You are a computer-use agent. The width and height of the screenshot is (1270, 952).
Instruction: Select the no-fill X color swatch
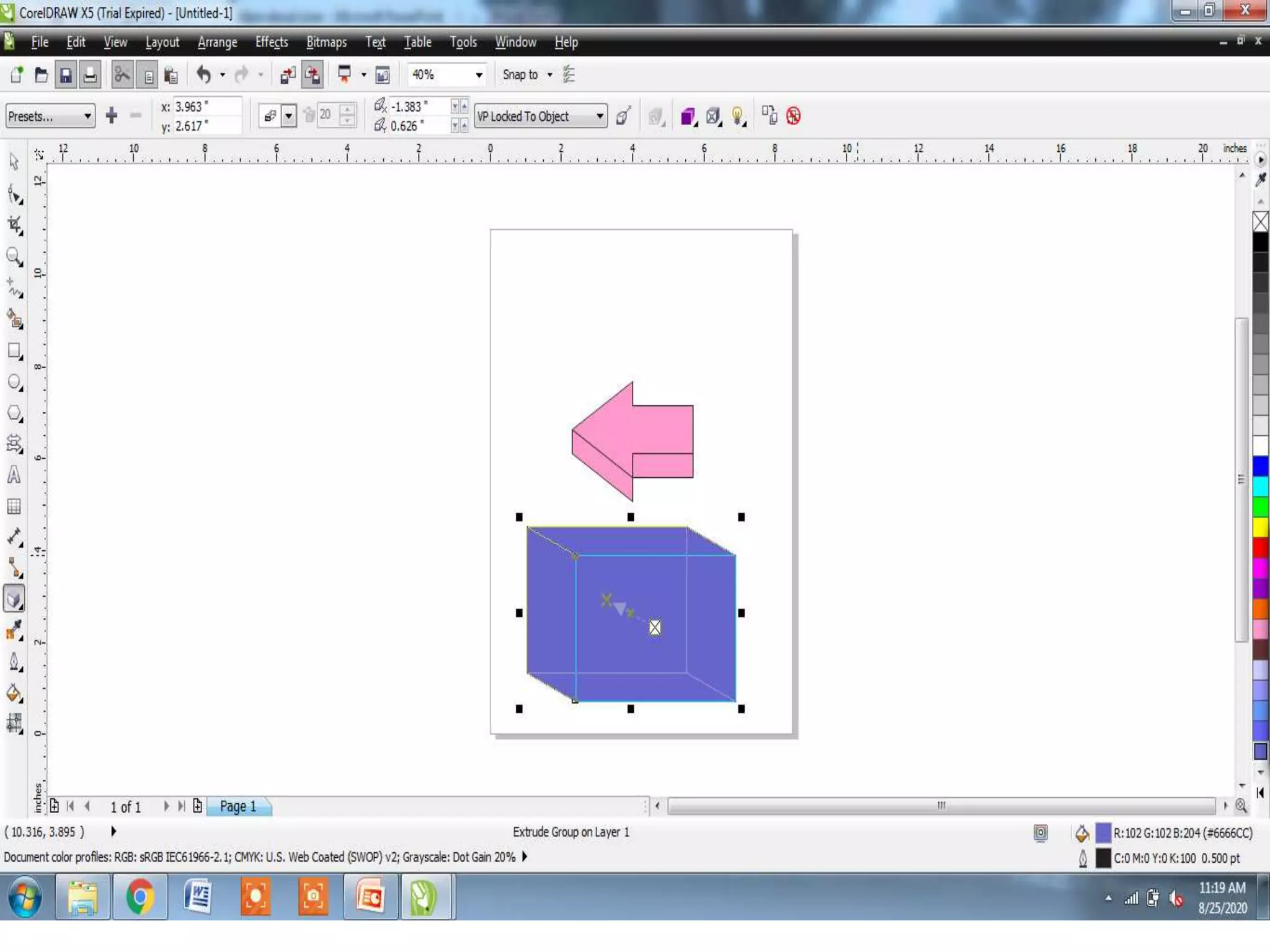(x=1260, y=221)
